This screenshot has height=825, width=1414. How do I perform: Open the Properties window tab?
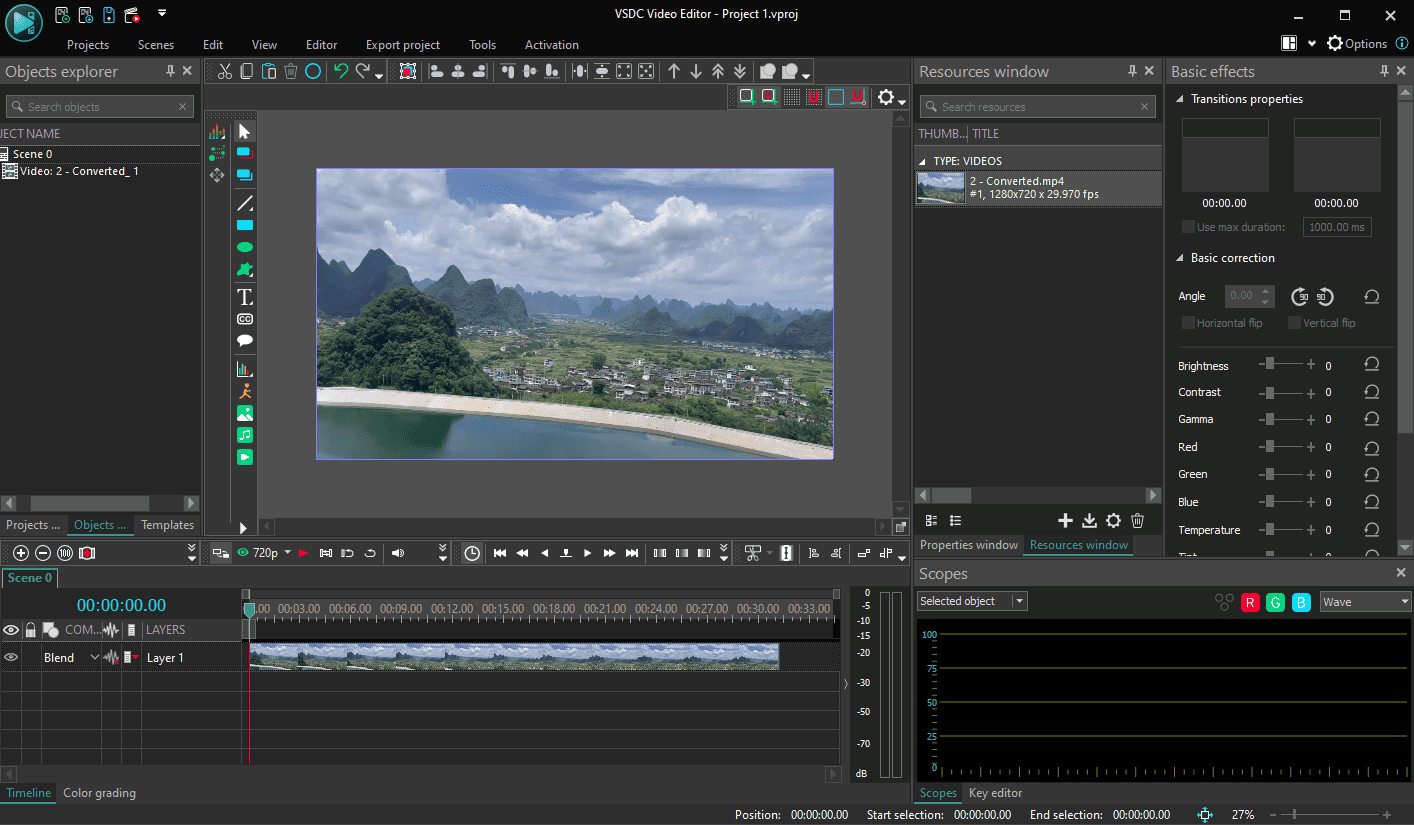(968, 545)
